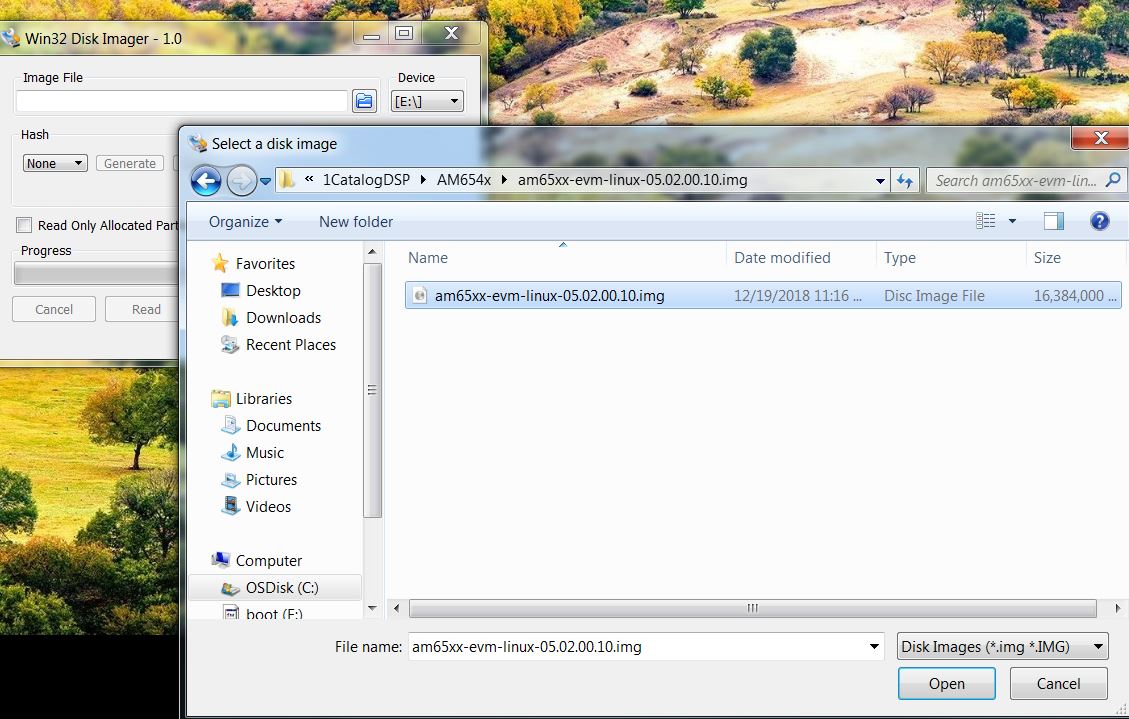Sort by the Size column header
1129x719 pixels.
[x=1047, y=258]
